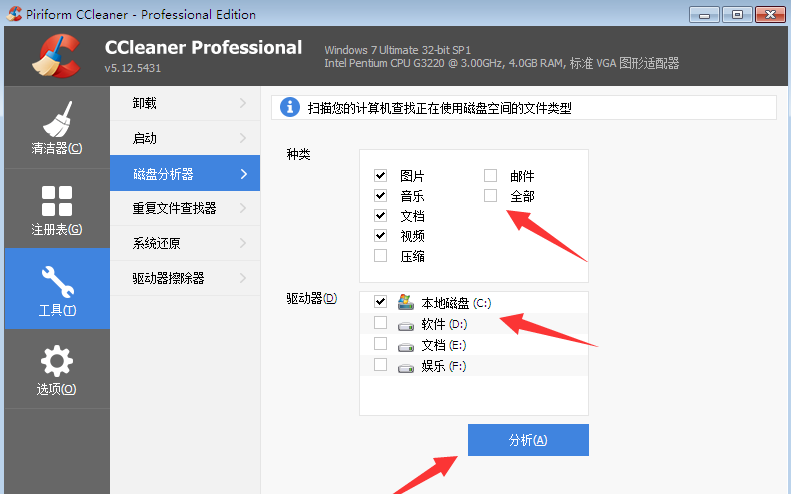Select the 本地磁盘 (C:) drive row text
This screenshot has height=494, width=791.
456,303
